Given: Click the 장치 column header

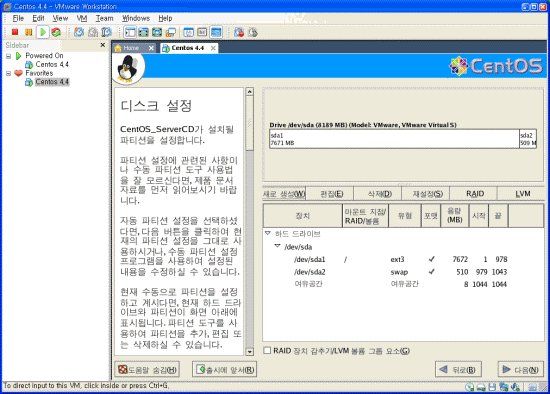Looking at the screenshot, I should click(303, 216).
